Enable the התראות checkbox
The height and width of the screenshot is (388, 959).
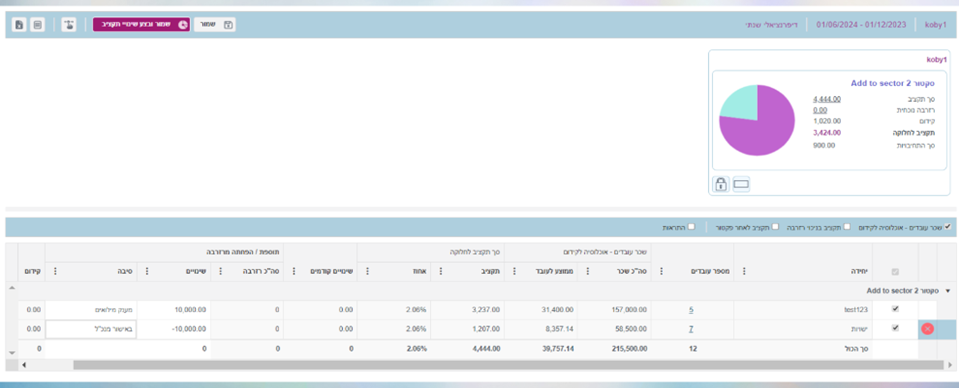pos(691,226)
